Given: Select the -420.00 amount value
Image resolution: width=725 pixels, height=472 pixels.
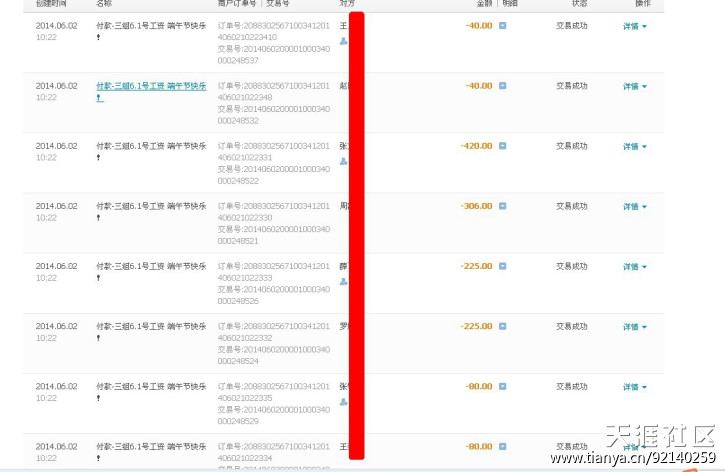Looking at the screenshot, I should point(476,146).
